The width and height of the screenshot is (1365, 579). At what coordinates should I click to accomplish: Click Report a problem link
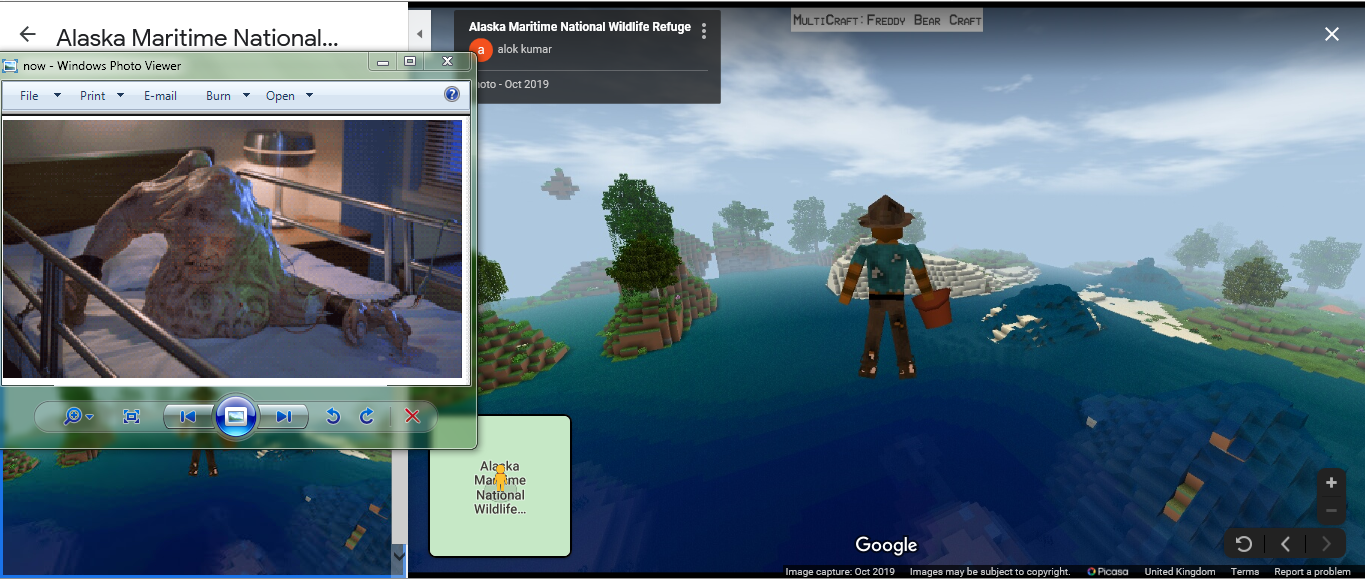[1312, 572]
